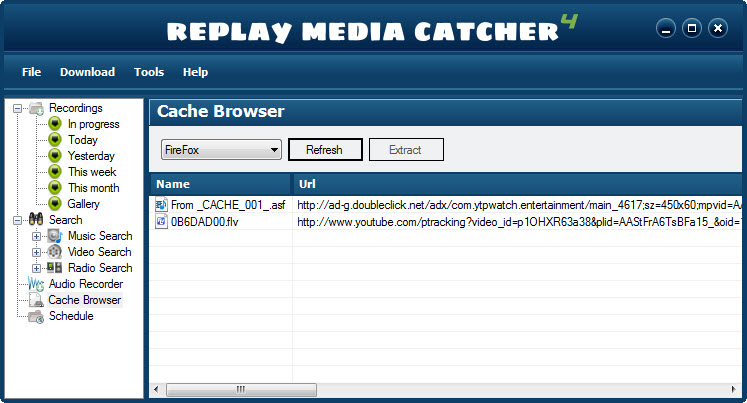Select the Radio Search label

(100, 268)
